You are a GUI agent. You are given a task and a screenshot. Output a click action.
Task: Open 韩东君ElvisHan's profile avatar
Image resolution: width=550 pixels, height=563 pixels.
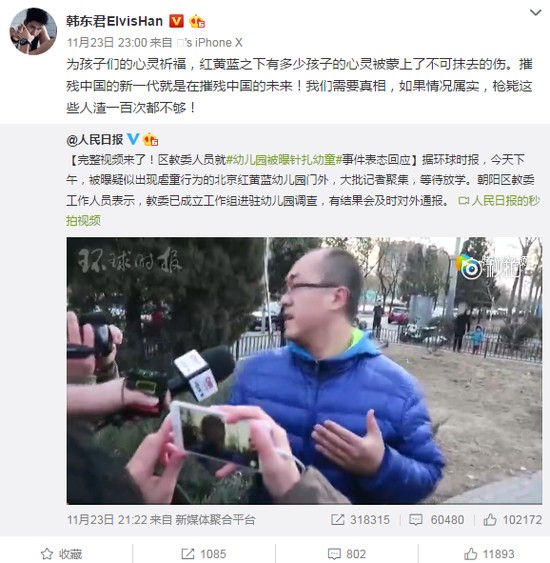(33, 31)
